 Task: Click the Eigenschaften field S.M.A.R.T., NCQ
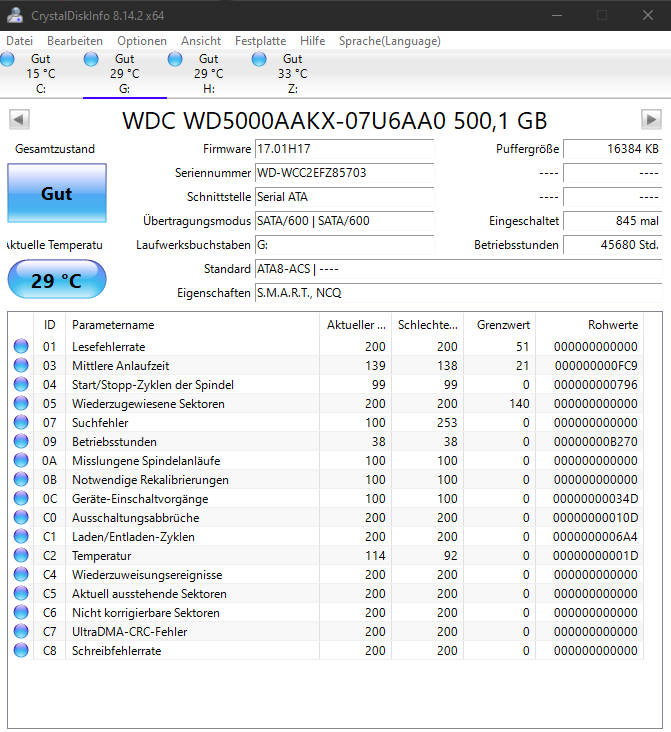[x=459, y=293]
